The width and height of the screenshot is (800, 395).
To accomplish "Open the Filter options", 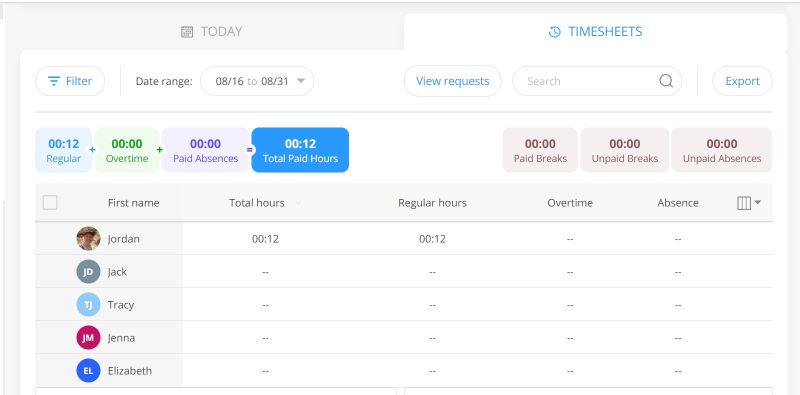I will tap(70, 81).
